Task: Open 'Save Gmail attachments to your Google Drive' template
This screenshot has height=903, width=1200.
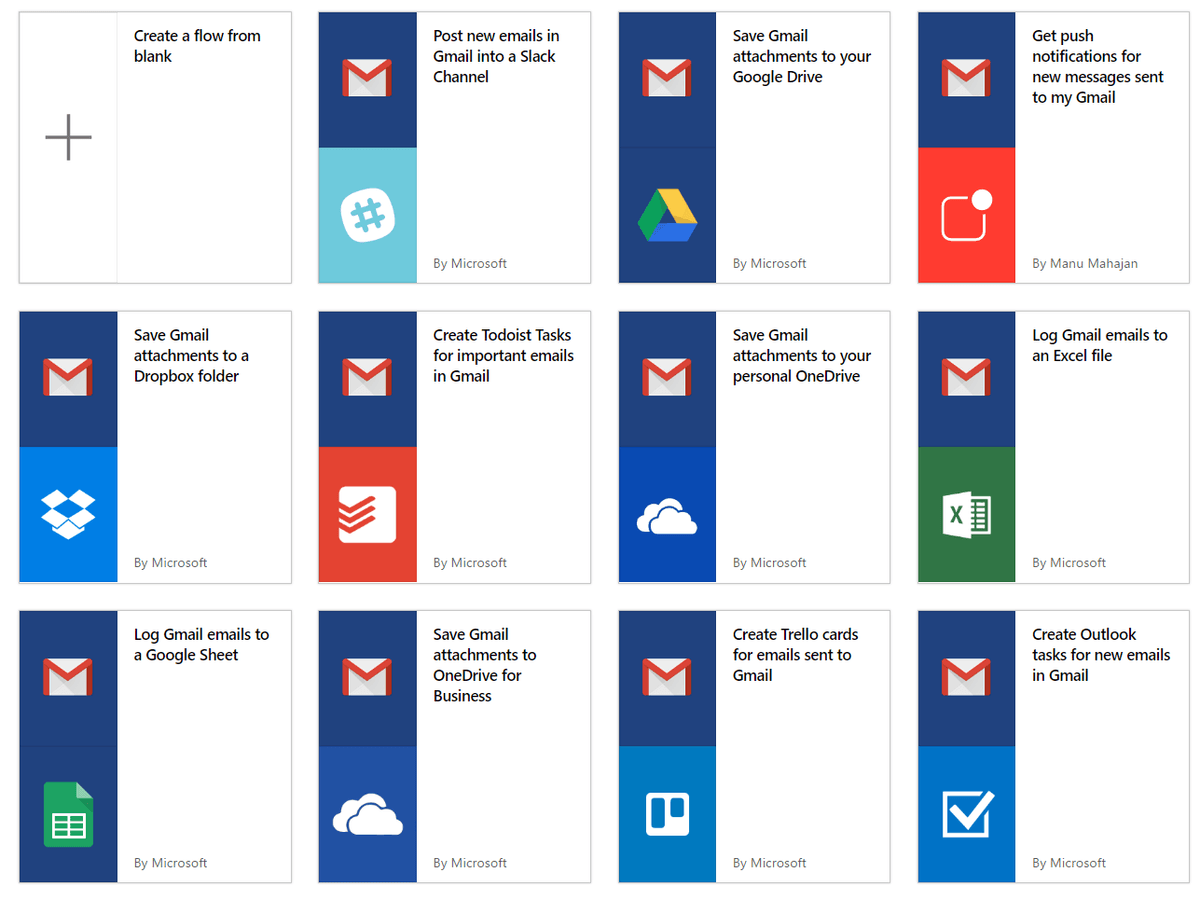Action: click(x=801, y=56)
